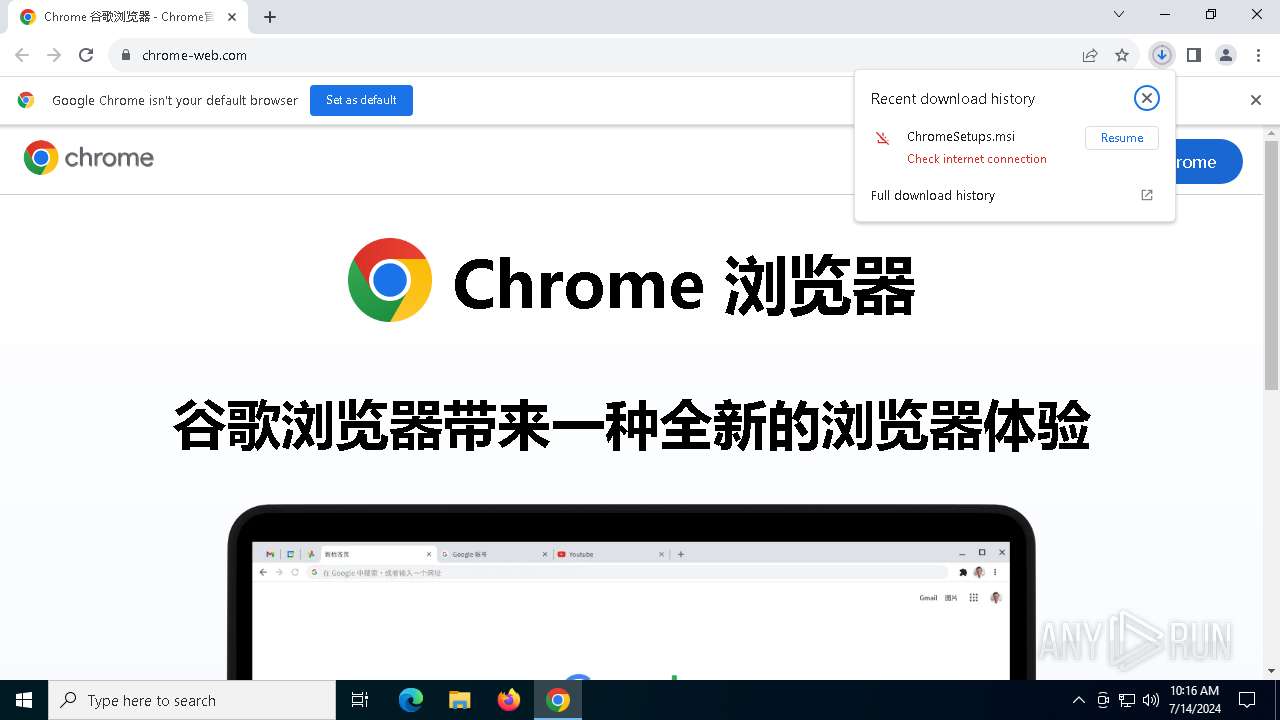This screenshot has width=1280, height=720.
Task: Click the Chrome taskbar icon
Action: pos(558,700)
